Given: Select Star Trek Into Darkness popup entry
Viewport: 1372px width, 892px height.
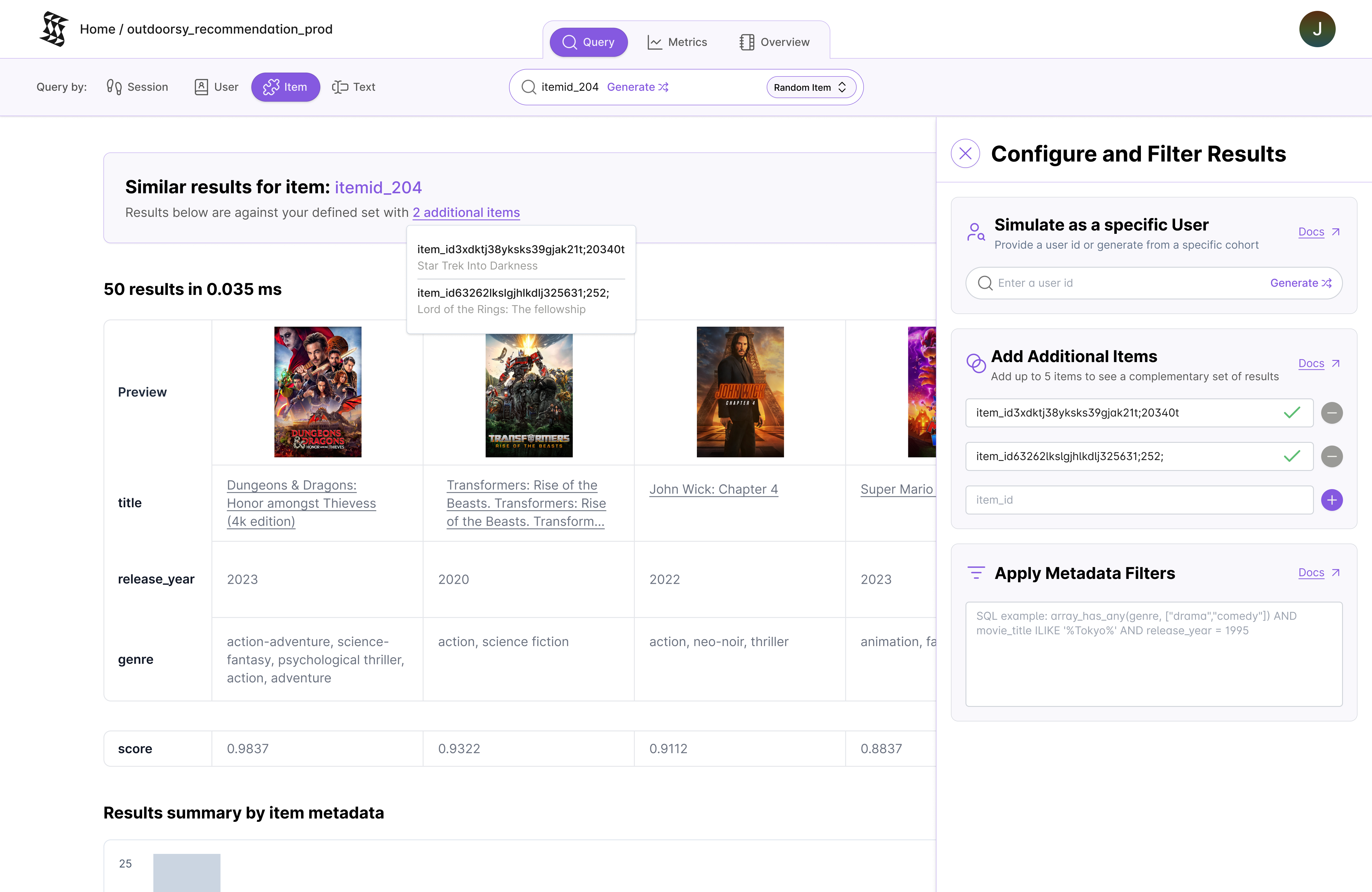Looking at the screenshot, I should [x=521, y=257].
